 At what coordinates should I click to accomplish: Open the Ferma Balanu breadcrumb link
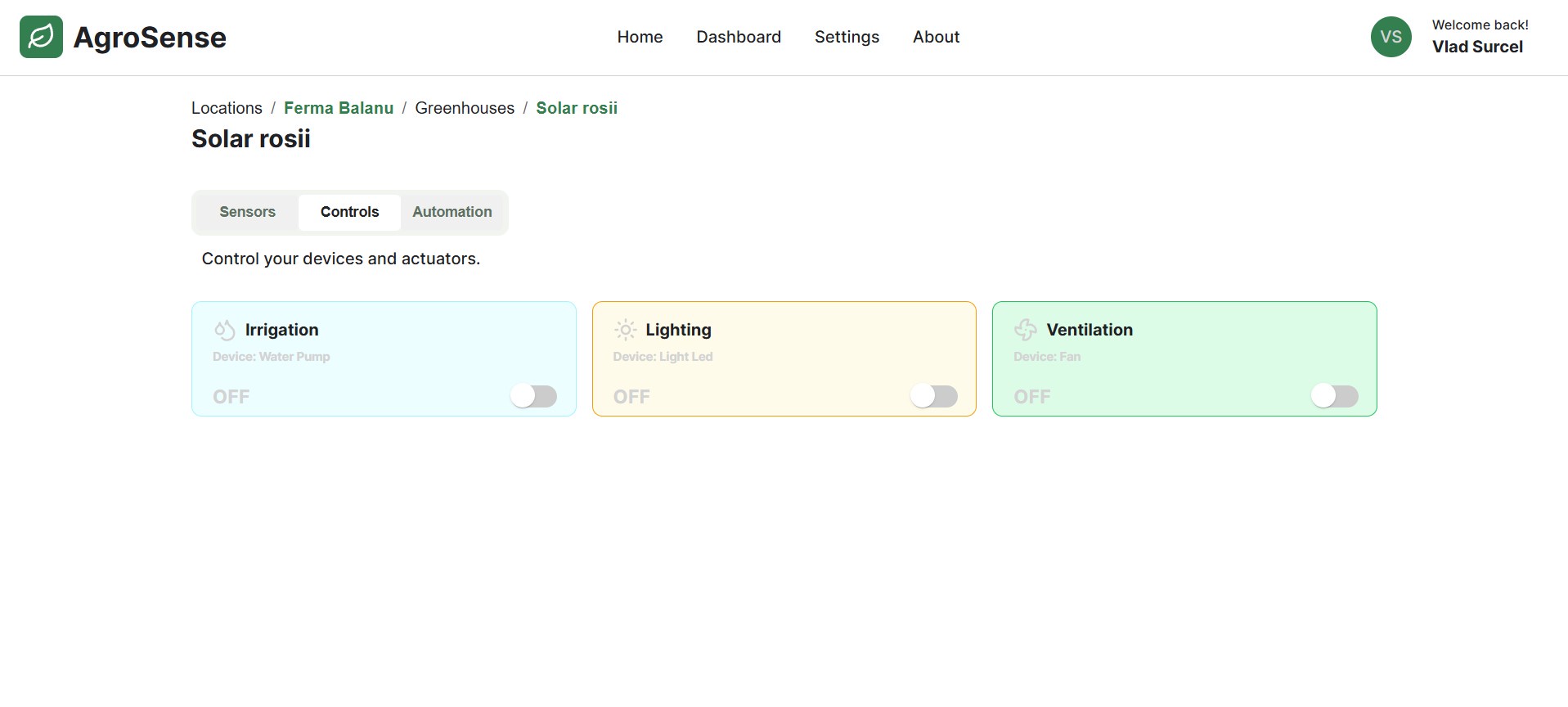pos(339,108)
